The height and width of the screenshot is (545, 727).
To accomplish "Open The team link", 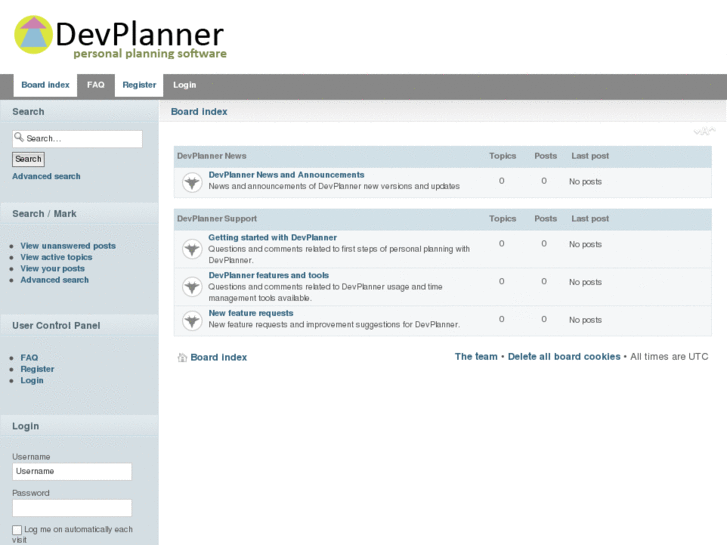I will pos(476,357).
